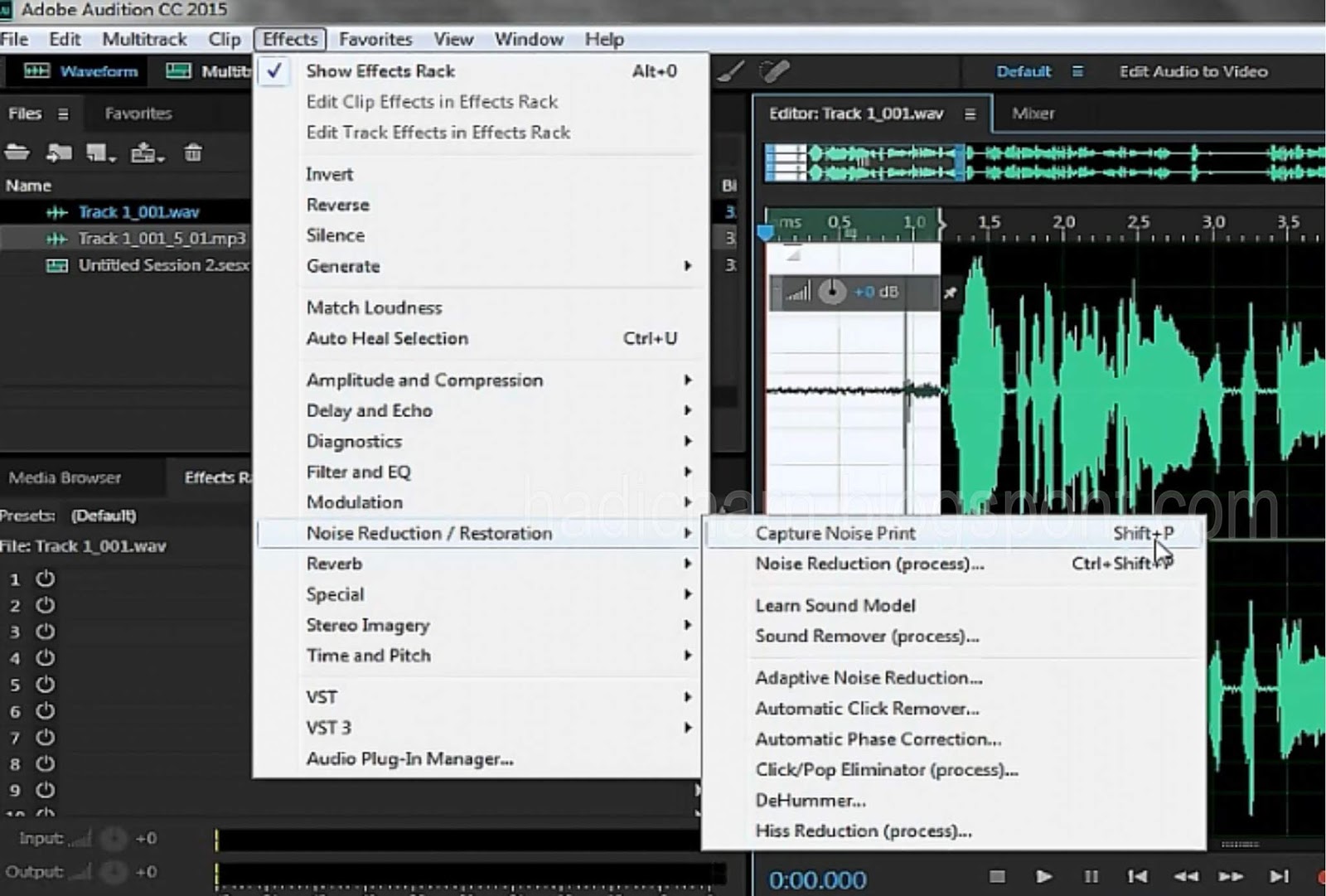Switch to the Mixer tab
This screenshot has height=896, width=1326.
(1033, 114)
